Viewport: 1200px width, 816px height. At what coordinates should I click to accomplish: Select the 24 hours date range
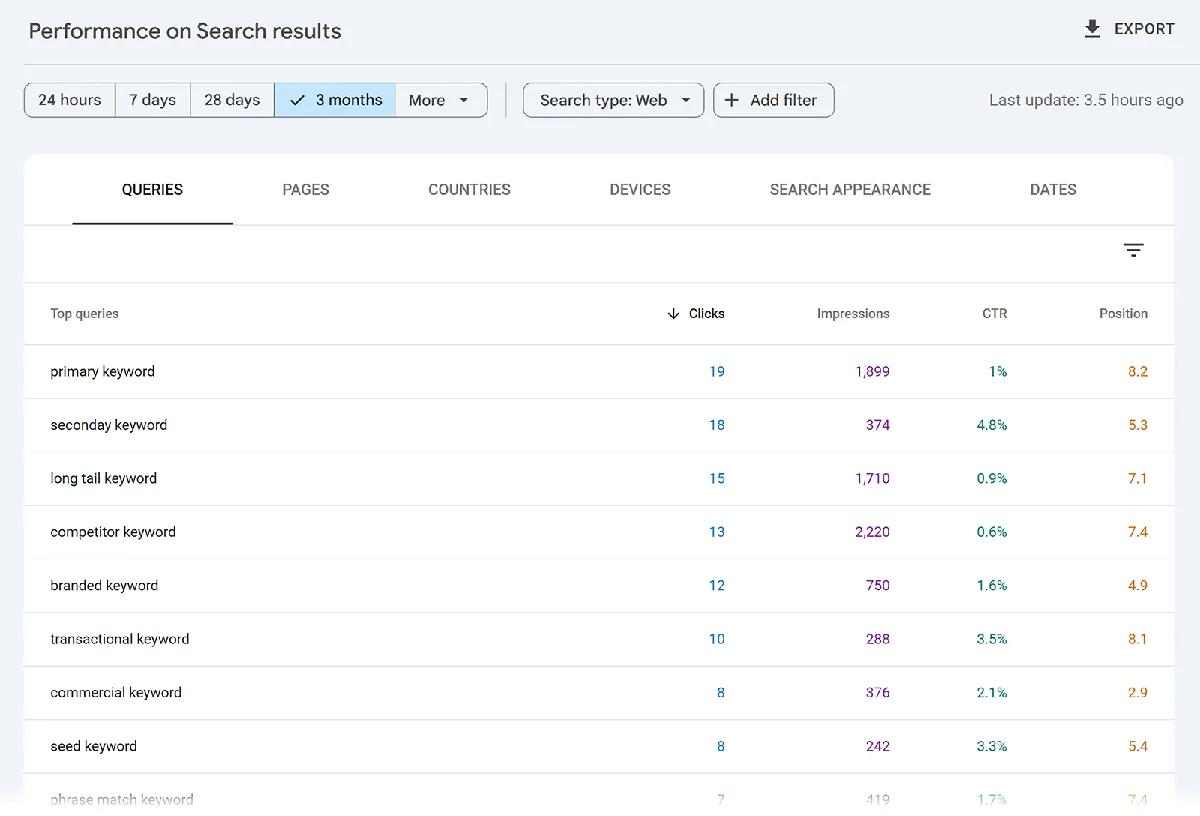[x=70, y=100]
